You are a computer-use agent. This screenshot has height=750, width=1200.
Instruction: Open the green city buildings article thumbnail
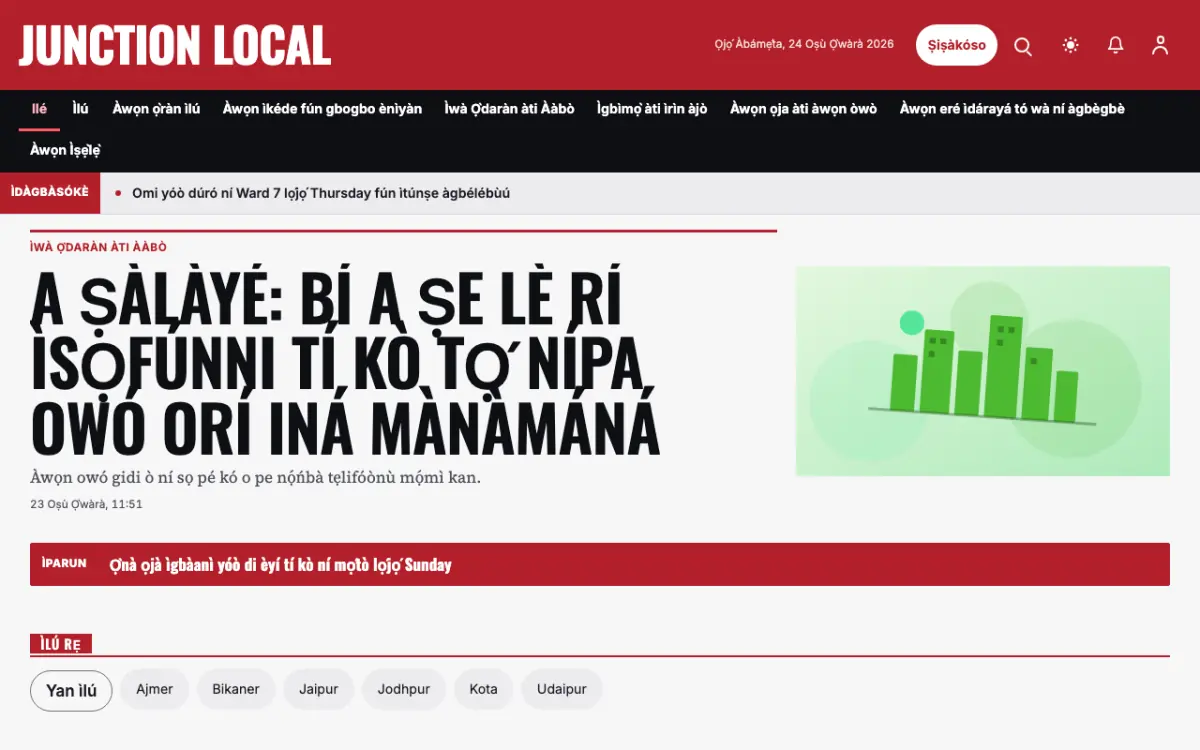(x=982, y=371)
